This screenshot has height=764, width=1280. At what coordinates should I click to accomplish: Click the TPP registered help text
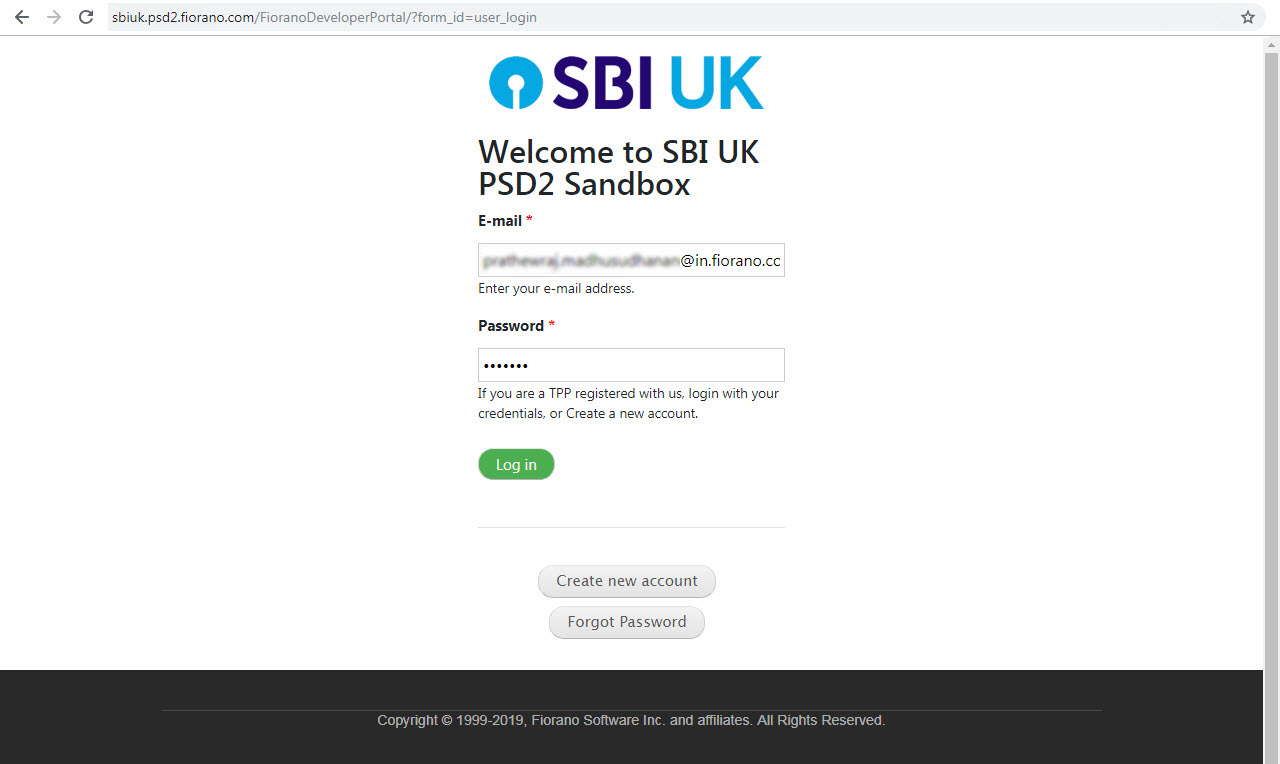(x=628, y=403)
